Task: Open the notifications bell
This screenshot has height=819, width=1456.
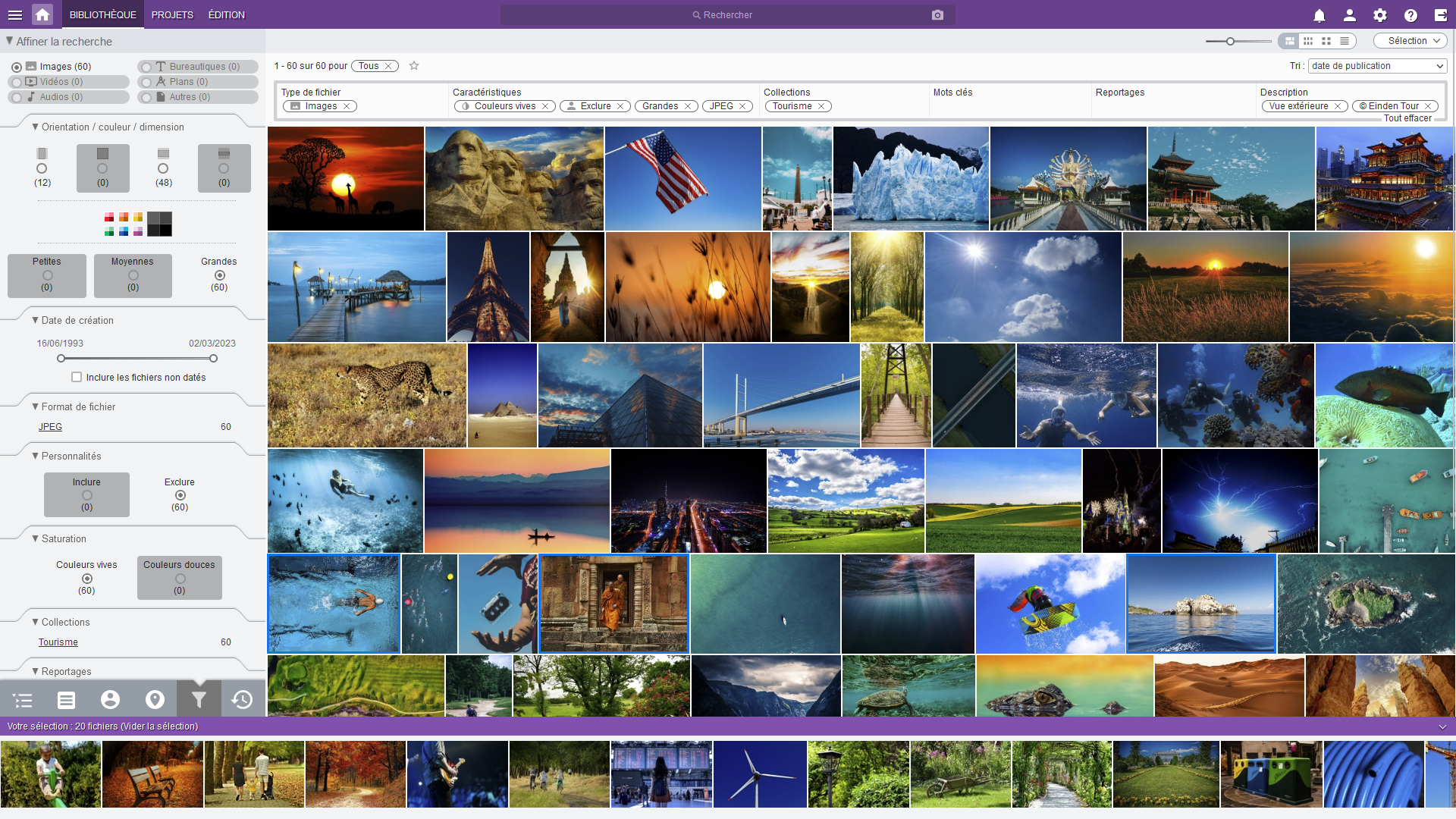Action: coord(1319,15)
